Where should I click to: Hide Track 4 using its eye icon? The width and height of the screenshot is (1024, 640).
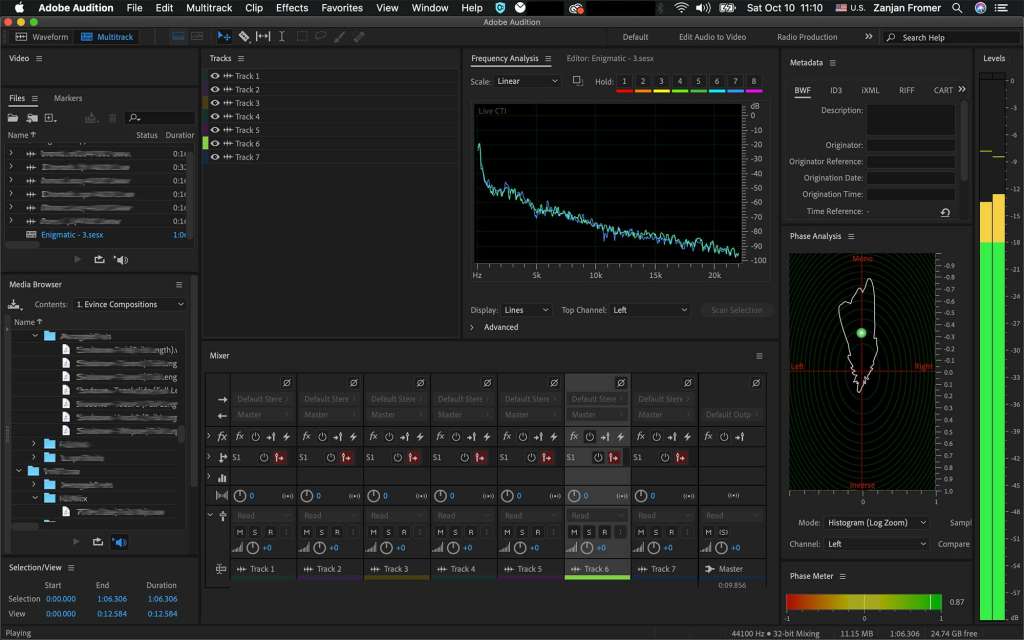[x=215, y=116]
